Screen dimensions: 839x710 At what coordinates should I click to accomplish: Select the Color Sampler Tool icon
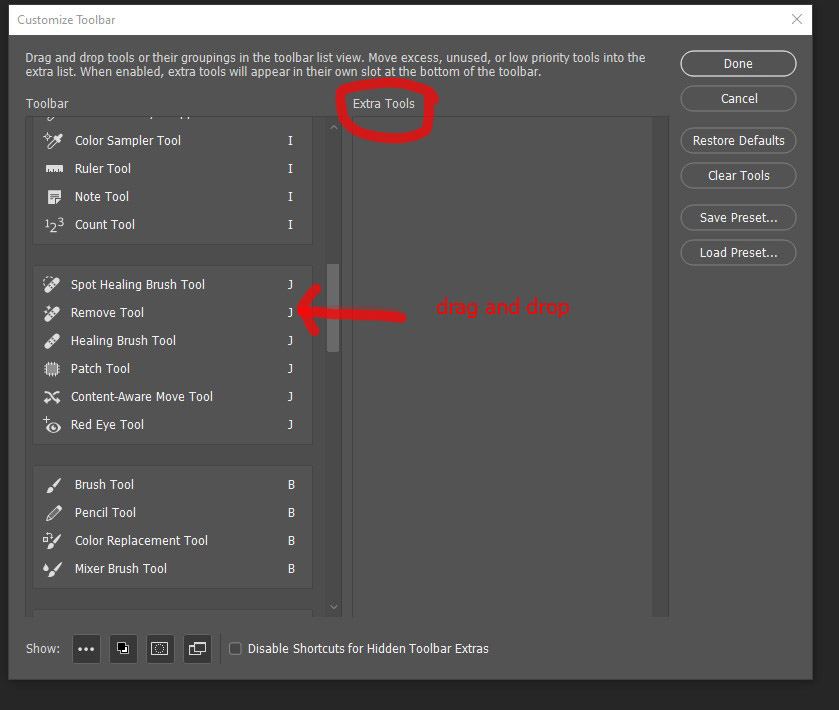click(x=52, y=140)
